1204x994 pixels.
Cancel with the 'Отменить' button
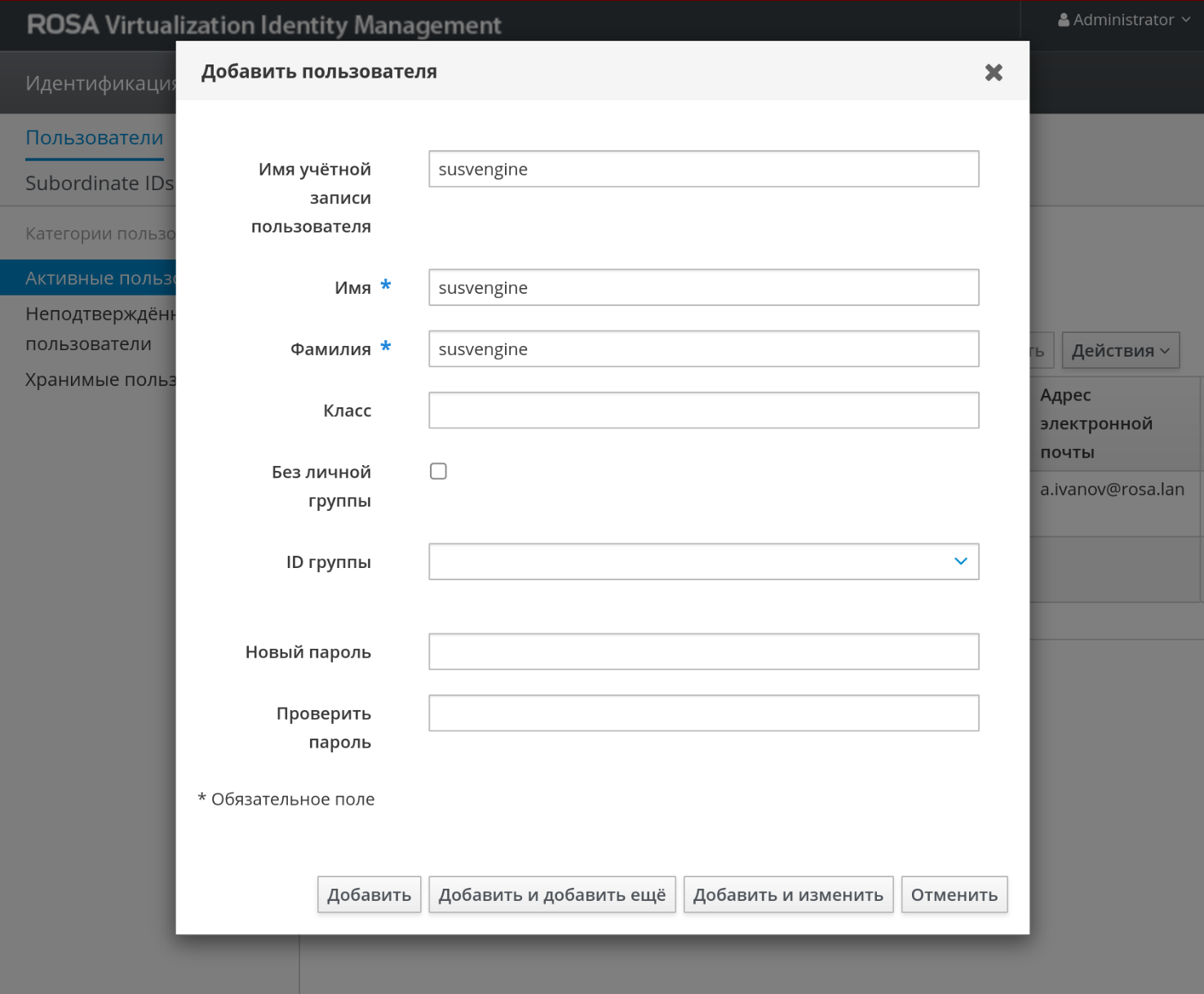[x=954, y=894]
